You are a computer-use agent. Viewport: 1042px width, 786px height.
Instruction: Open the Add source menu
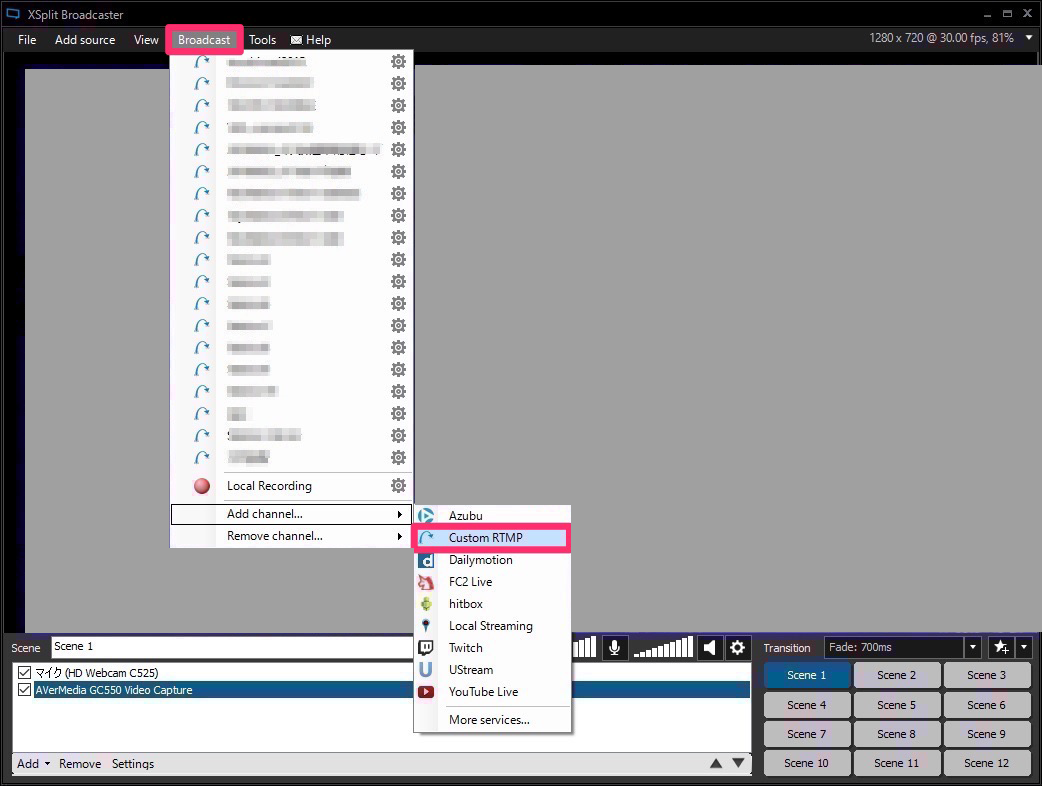point(85,40)
